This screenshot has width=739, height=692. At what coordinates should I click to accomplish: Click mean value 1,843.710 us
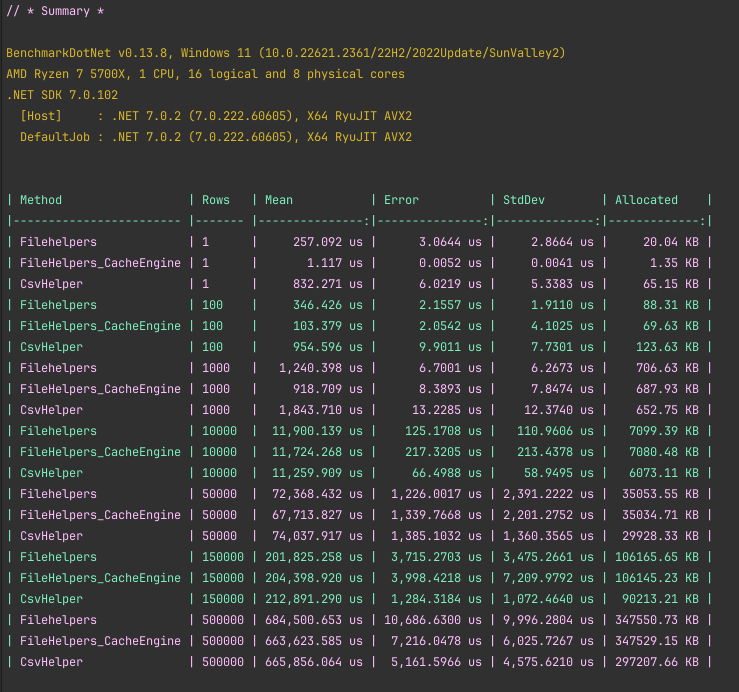click(321, 410)
